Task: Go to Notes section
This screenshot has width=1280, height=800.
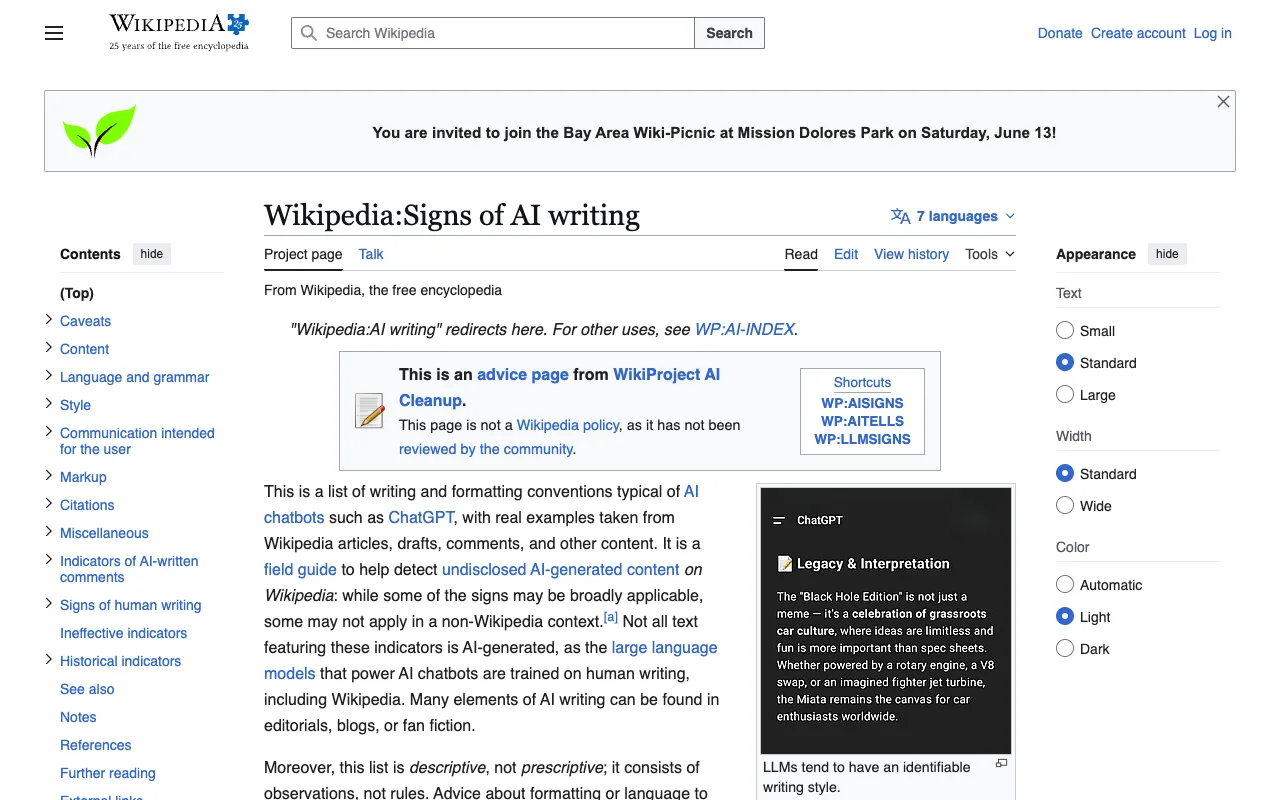Action: pyautogui.click(x=78, y=717)
